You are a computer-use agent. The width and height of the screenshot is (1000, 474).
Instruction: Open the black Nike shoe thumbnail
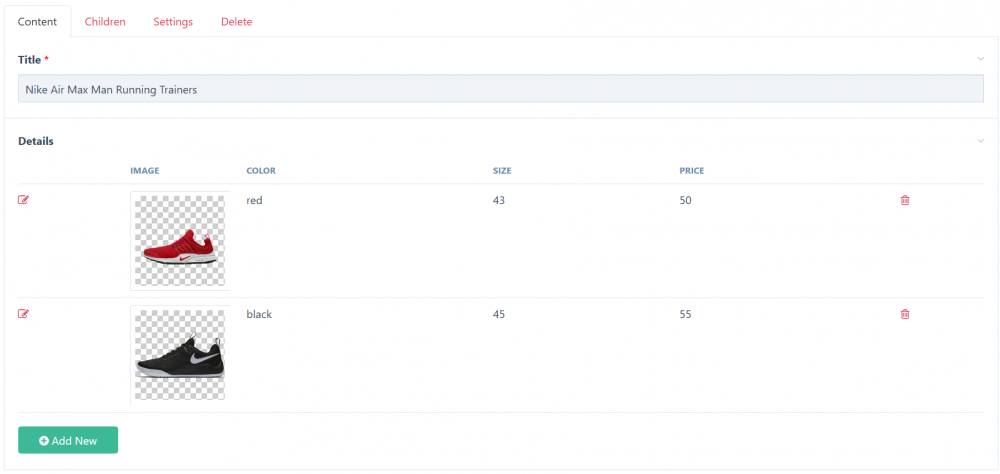[x=180, y=355]
